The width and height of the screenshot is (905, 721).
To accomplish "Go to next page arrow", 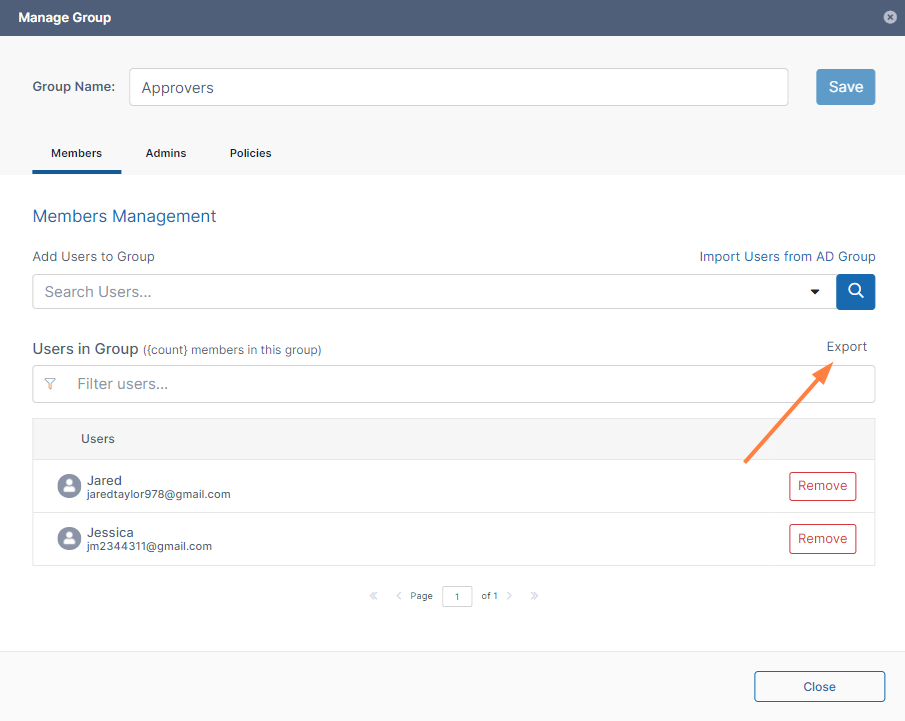I will pyautogui.click(x=509, y=596).
